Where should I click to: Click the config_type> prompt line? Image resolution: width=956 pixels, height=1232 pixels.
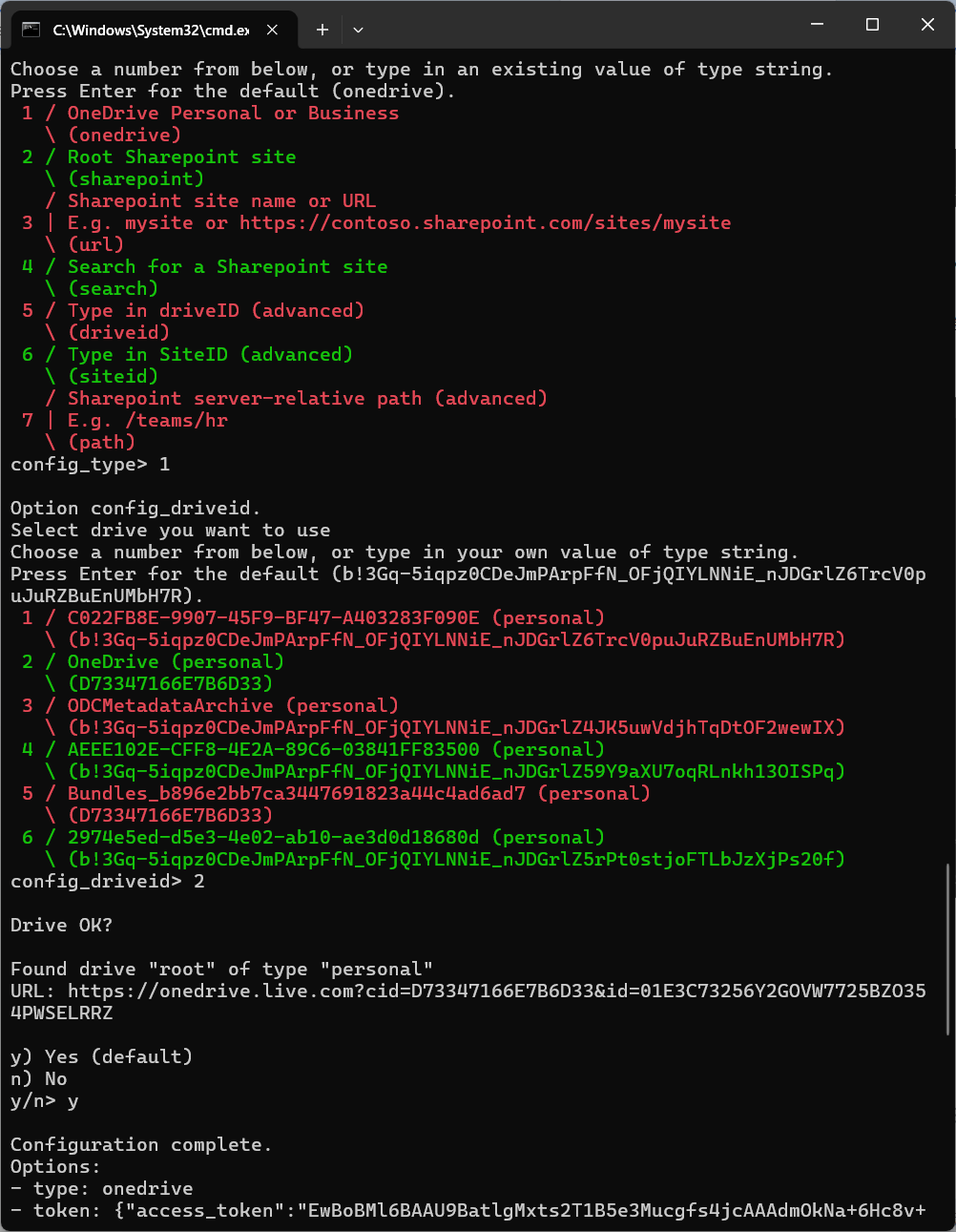click(x=91, y=464)
